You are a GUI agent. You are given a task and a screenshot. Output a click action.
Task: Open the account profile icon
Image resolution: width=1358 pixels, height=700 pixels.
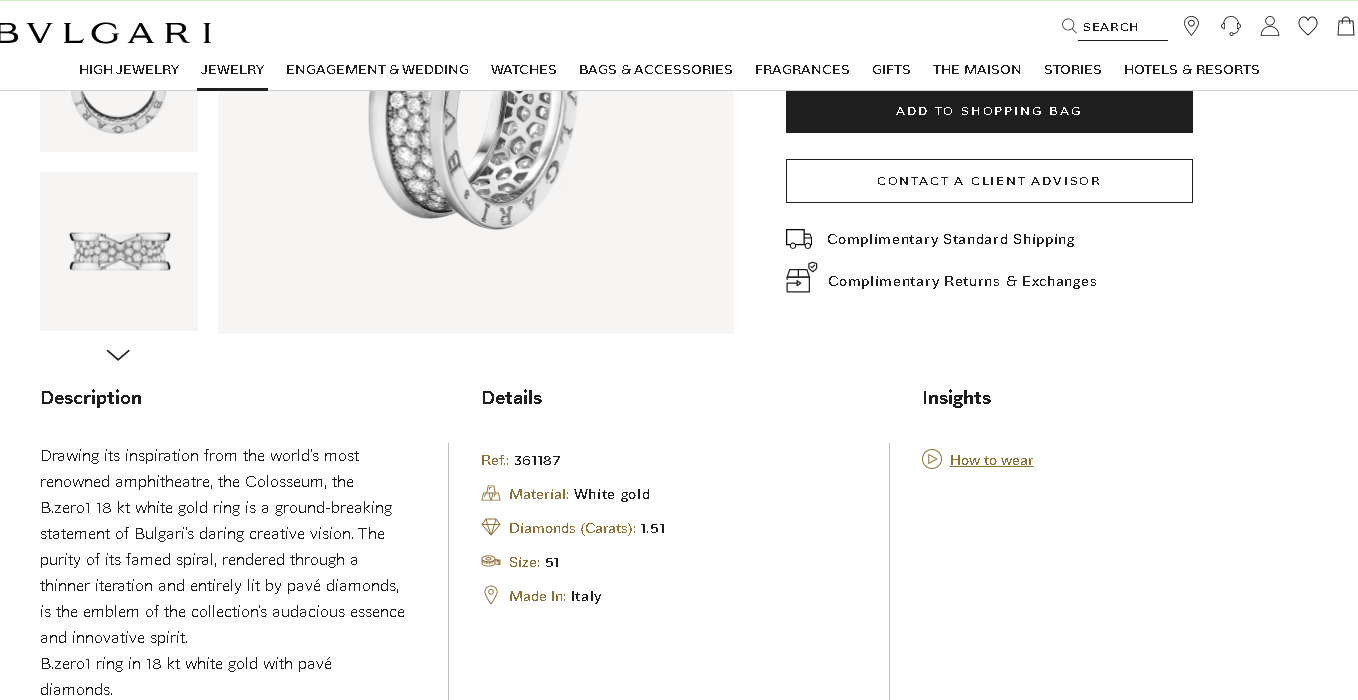[x=1270, y=26]
